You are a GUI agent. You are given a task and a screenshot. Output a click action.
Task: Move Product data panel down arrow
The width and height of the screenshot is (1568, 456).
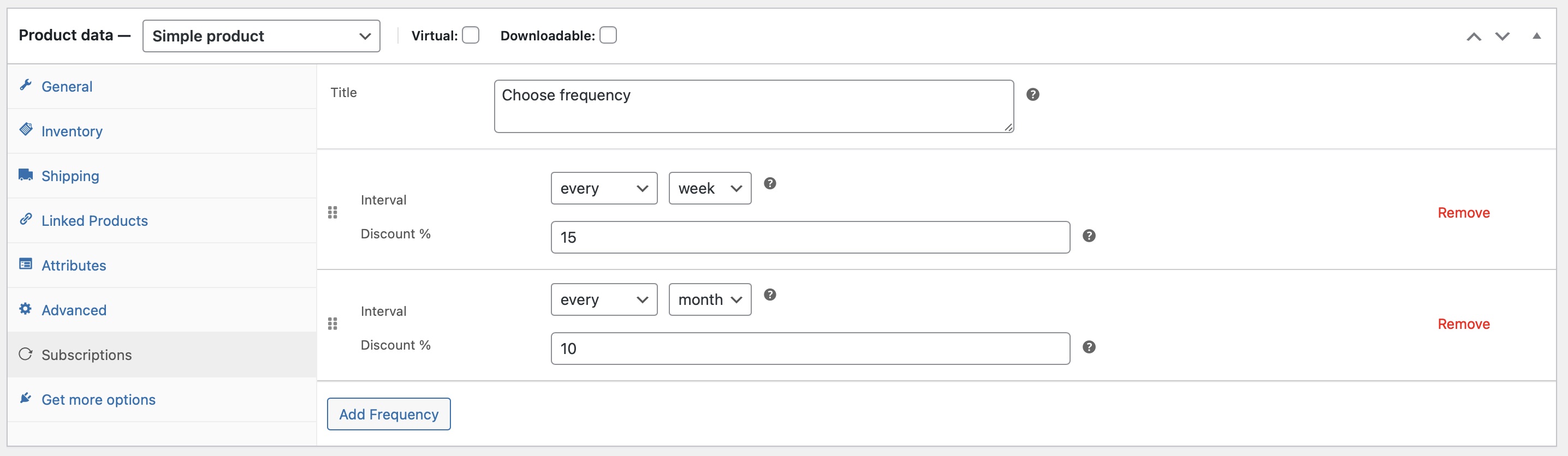pos(1502,37)
